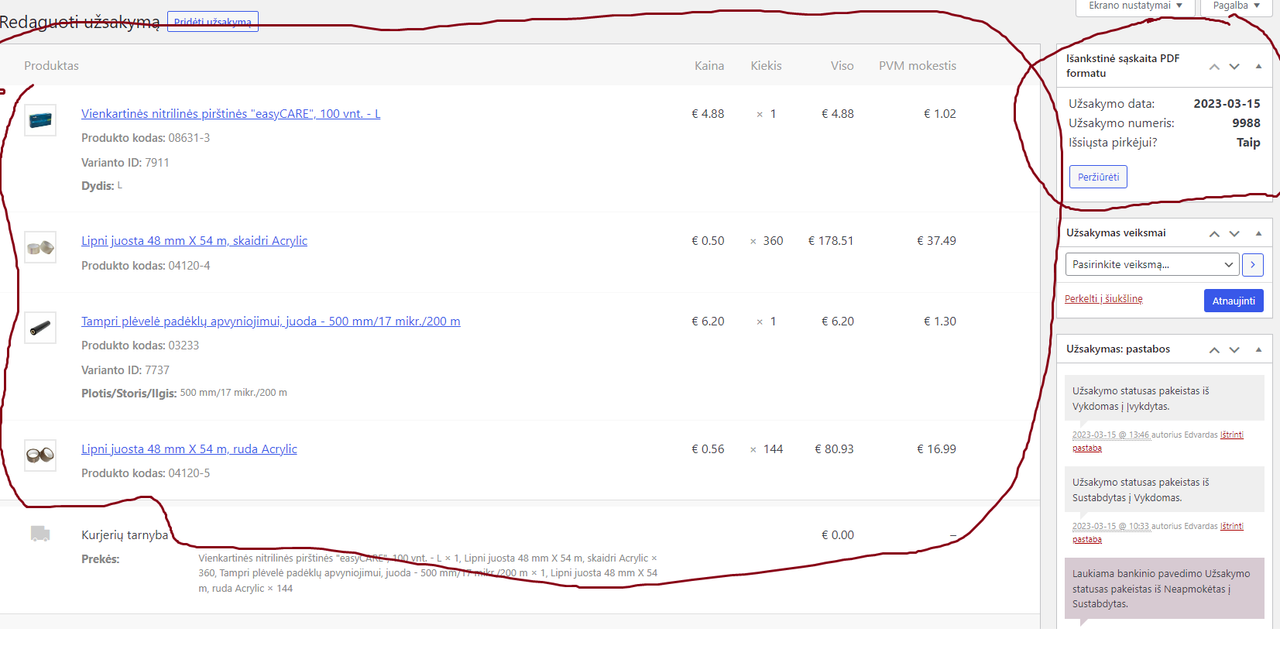
Task: Click the Atnaujinti button
Action: [x=1234, y=300]
